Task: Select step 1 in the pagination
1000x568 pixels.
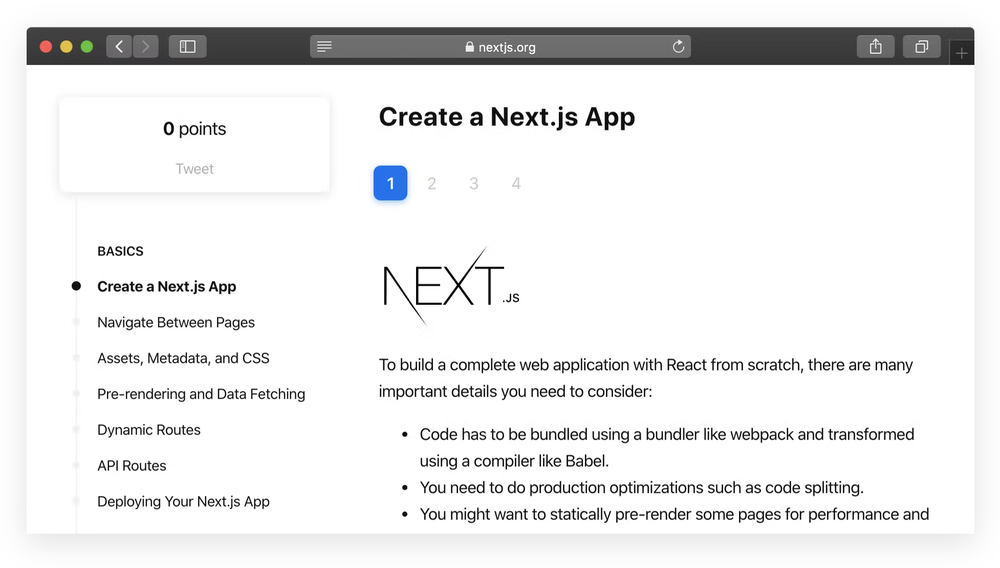Action: [390, 184]
